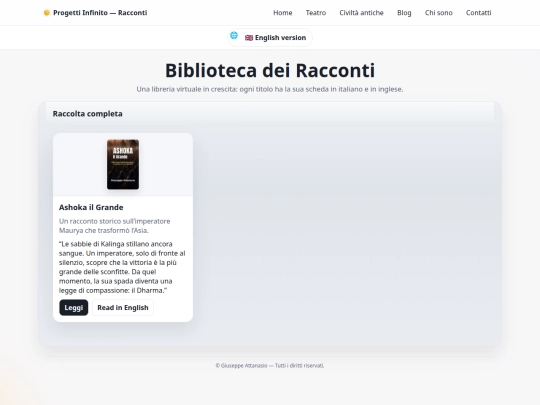Click the Leggi button

click(x=74, y=308)
